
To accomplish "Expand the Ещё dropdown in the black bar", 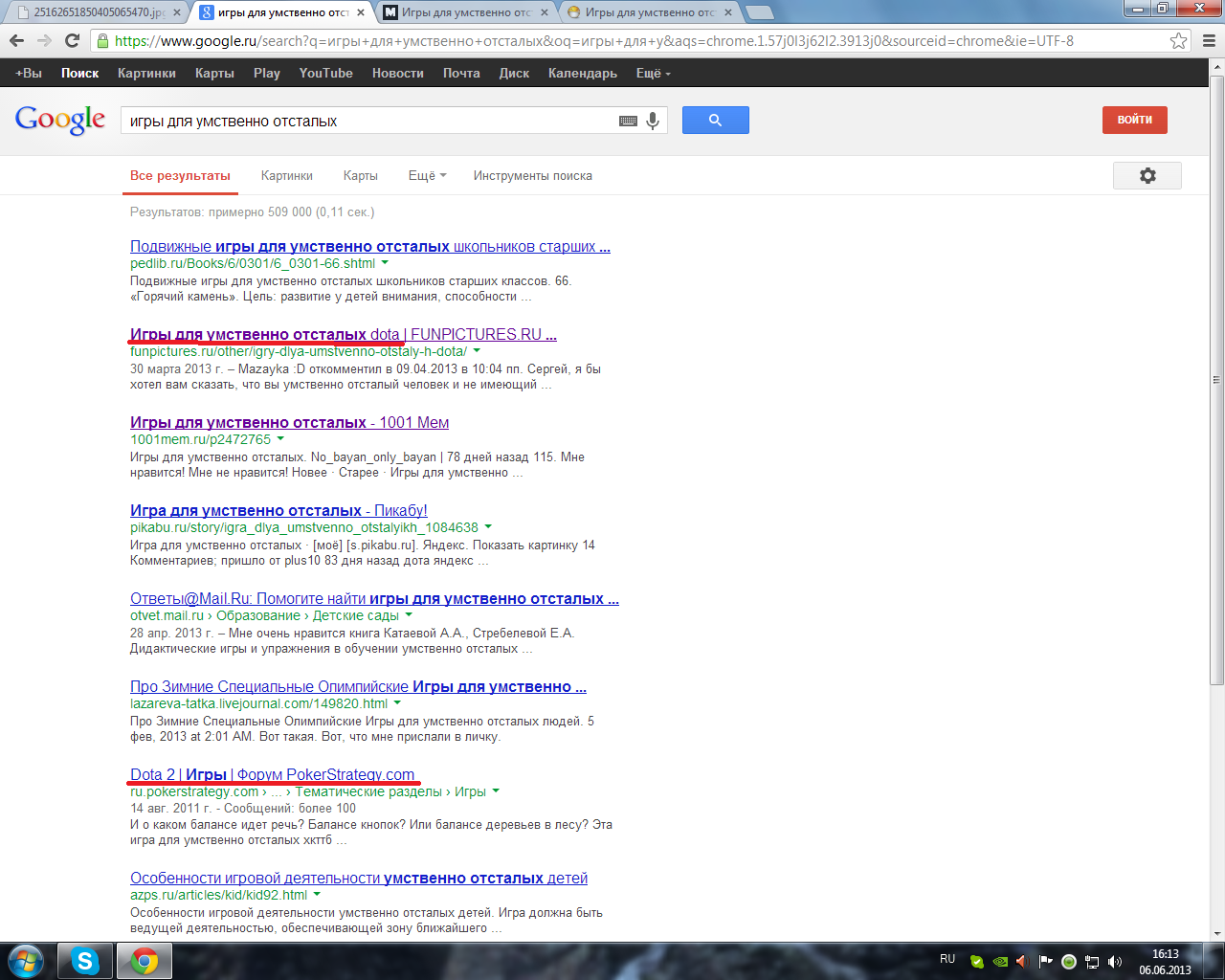I will point(654,73).
